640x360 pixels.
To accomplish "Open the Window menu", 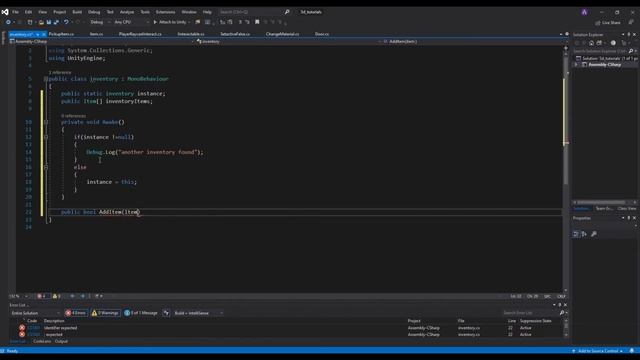I will pos(189,12).
